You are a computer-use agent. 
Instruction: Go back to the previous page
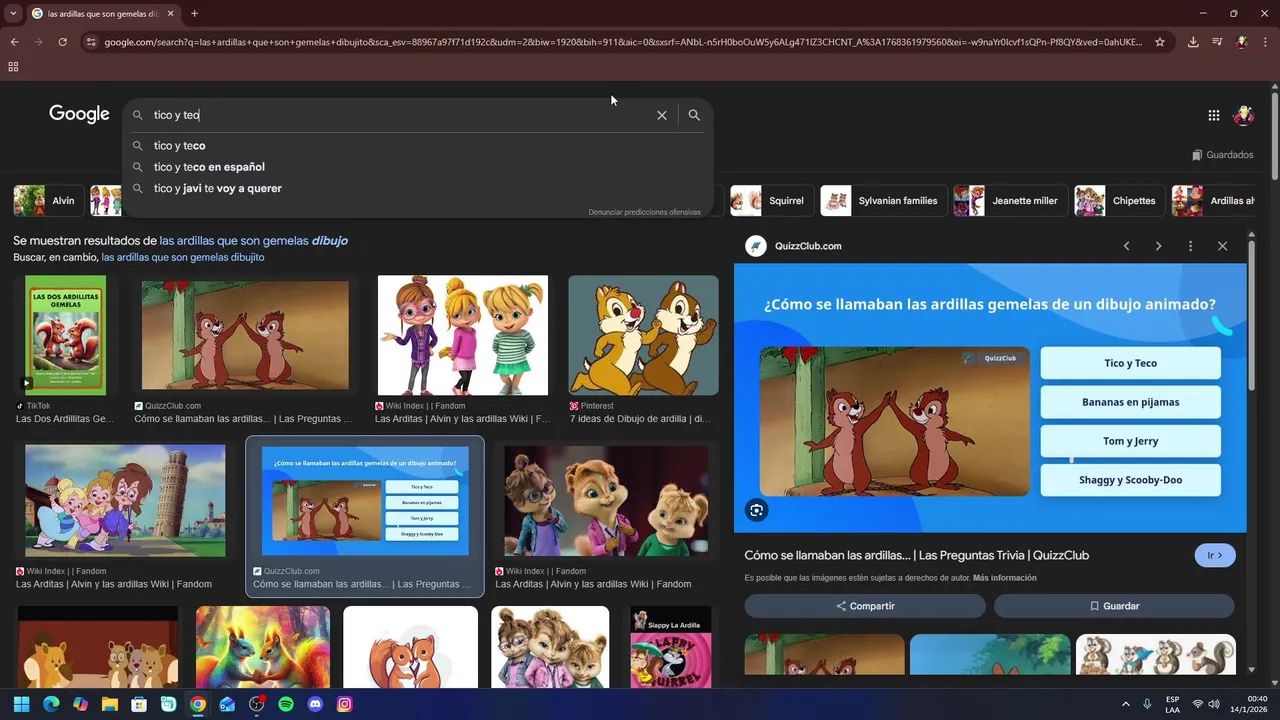tap(14, 42)
